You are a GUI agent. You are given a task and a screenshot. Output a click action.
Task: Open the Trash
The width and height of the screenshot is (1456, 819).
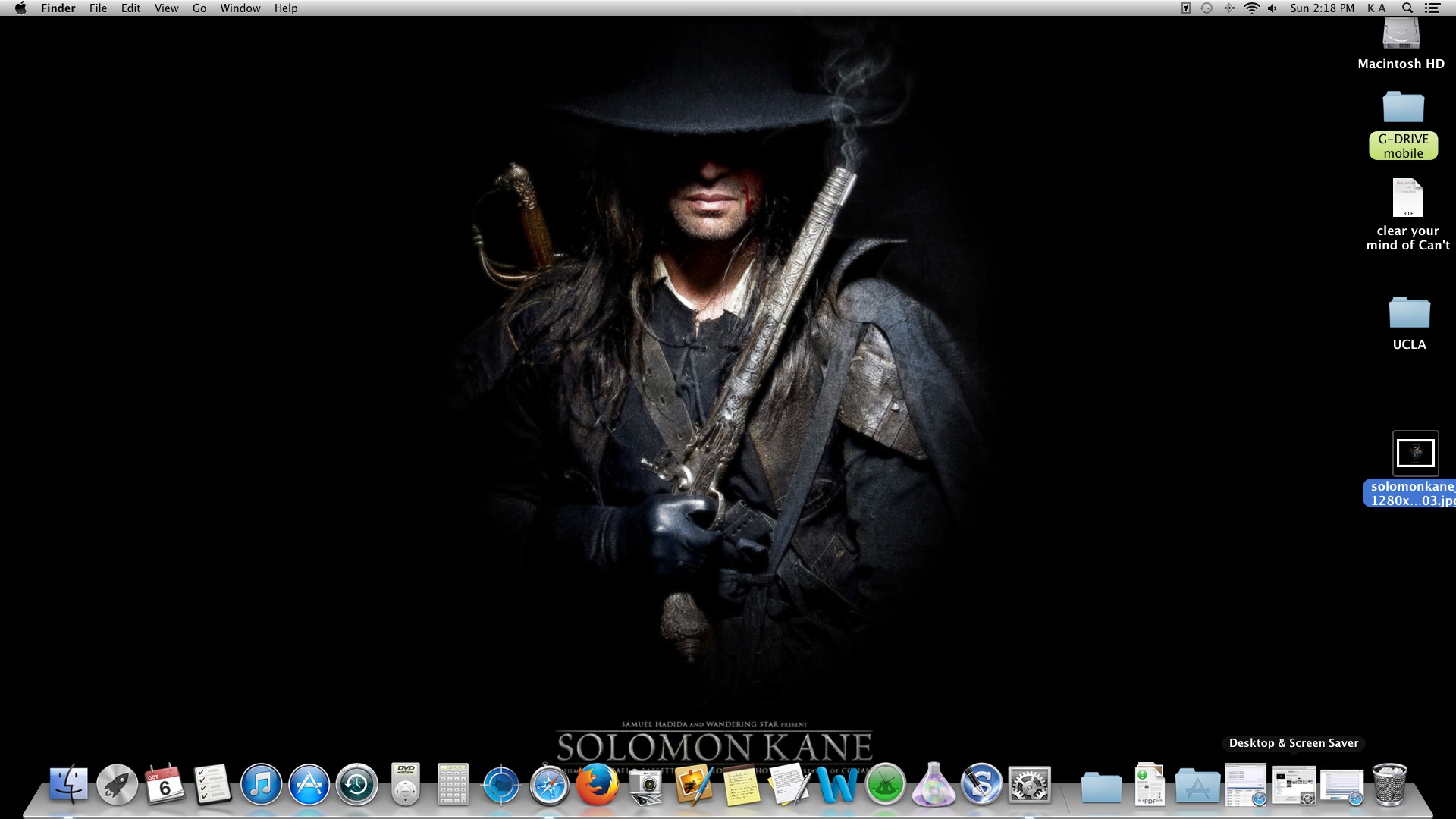coord(1389,784)
